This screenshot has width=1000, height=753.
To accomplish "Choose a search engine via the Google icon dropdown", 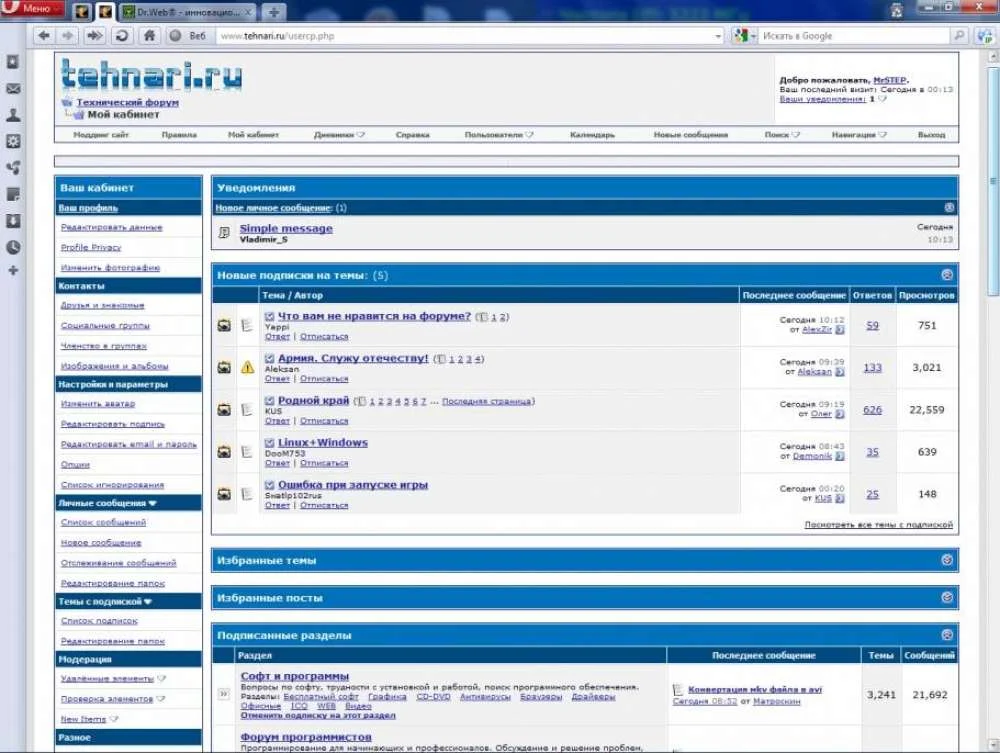I will click(744, 36).
